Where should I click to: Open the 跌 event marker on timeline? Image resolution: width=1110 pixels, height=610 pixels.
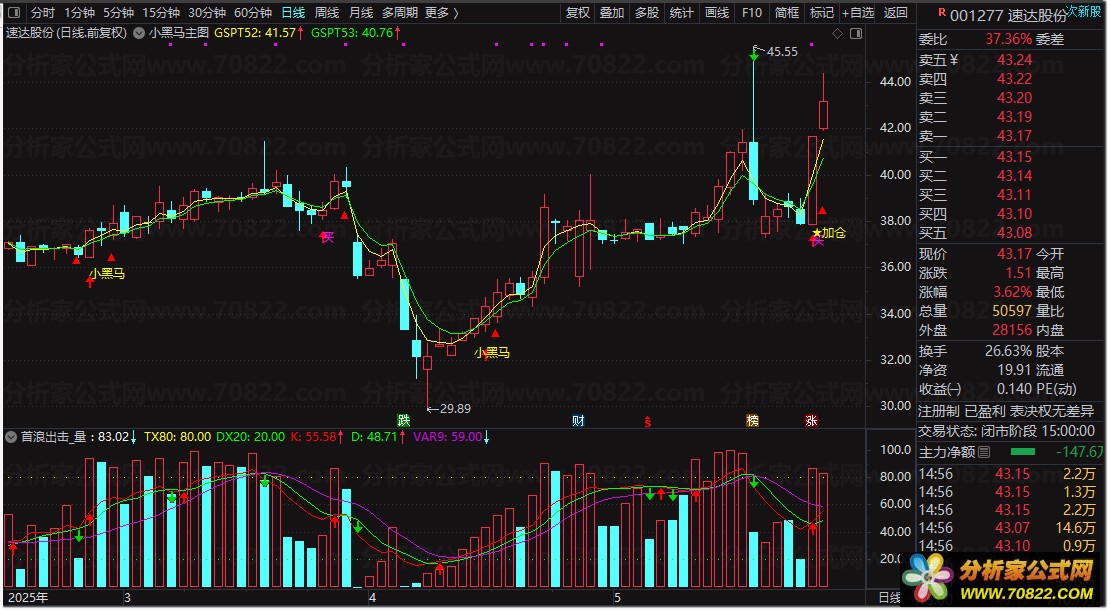[x=404, y=420]
